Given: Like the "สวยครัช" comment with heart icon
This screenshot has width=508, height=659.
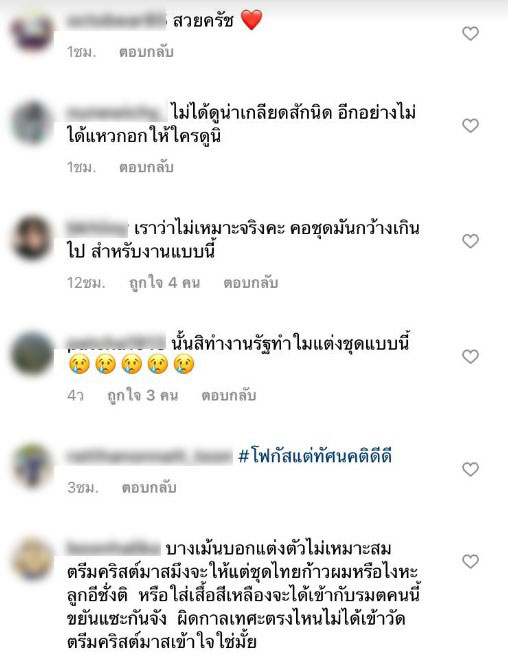Looking at the screenshot, I should (470, 33).
